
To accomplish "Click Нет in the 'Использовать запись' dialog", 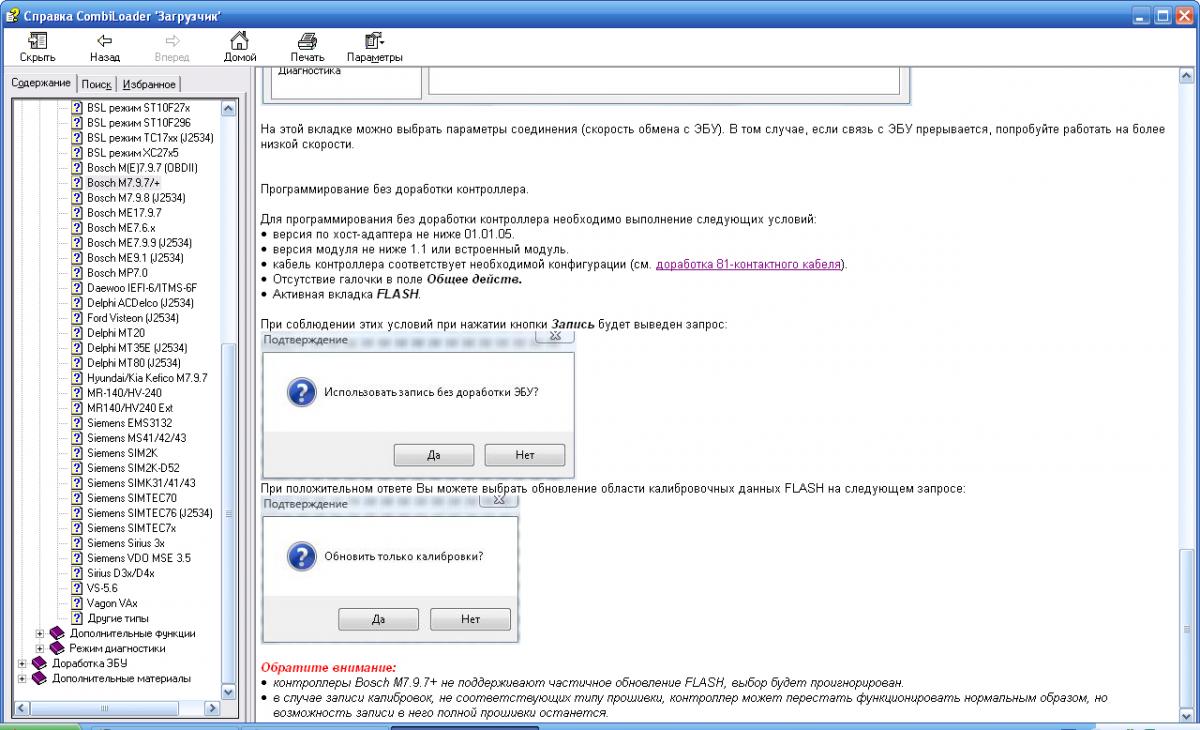I will [x=525, y=455].
